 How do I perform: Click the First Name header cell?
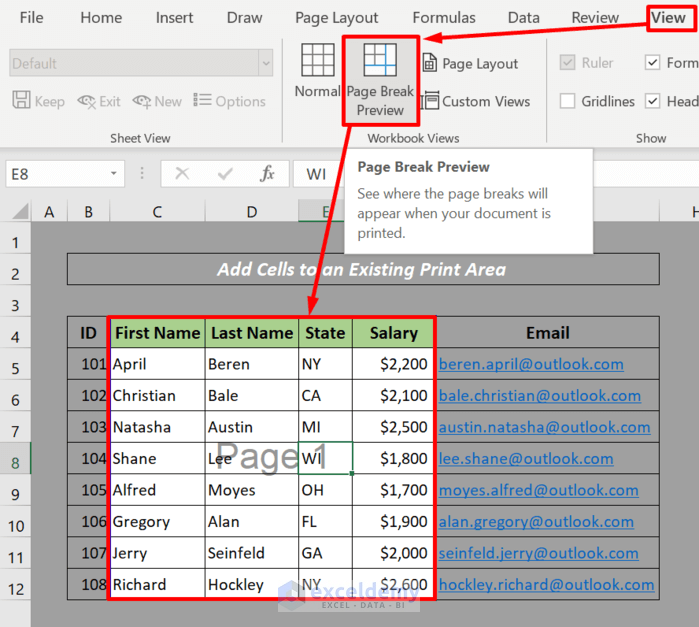pyautogui.click(x=157, y=333)
